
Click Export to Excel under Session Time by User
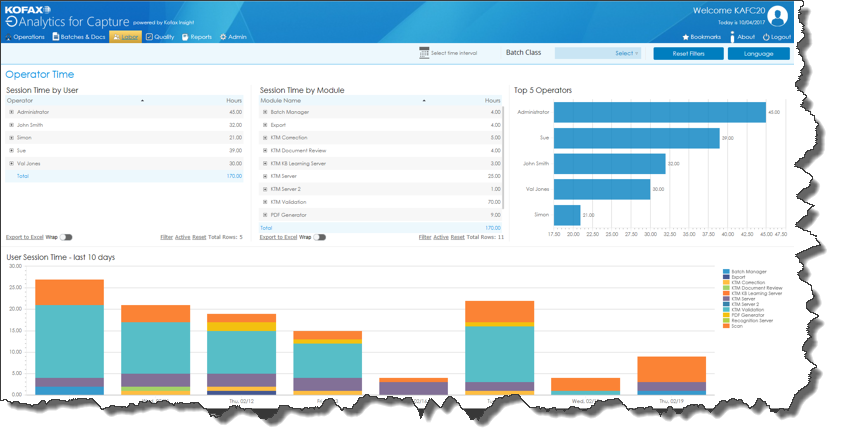point(25,237)
